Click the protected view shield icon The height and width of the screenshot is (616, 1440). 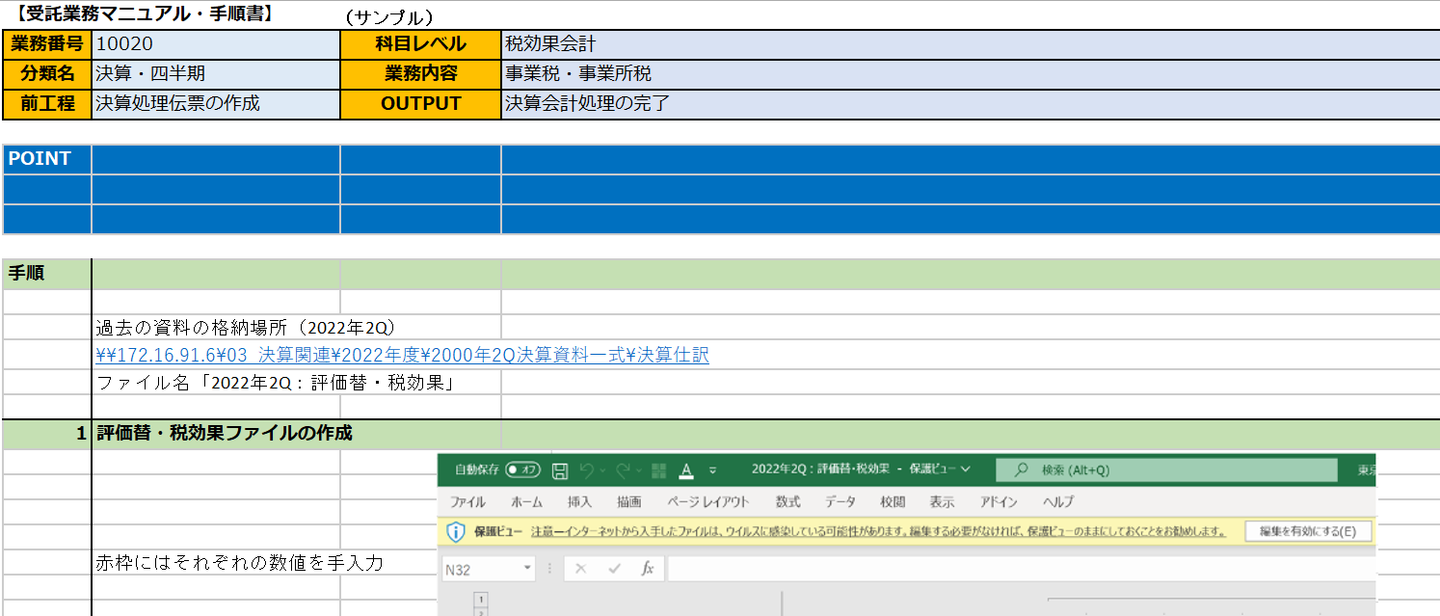pos(456,531)
